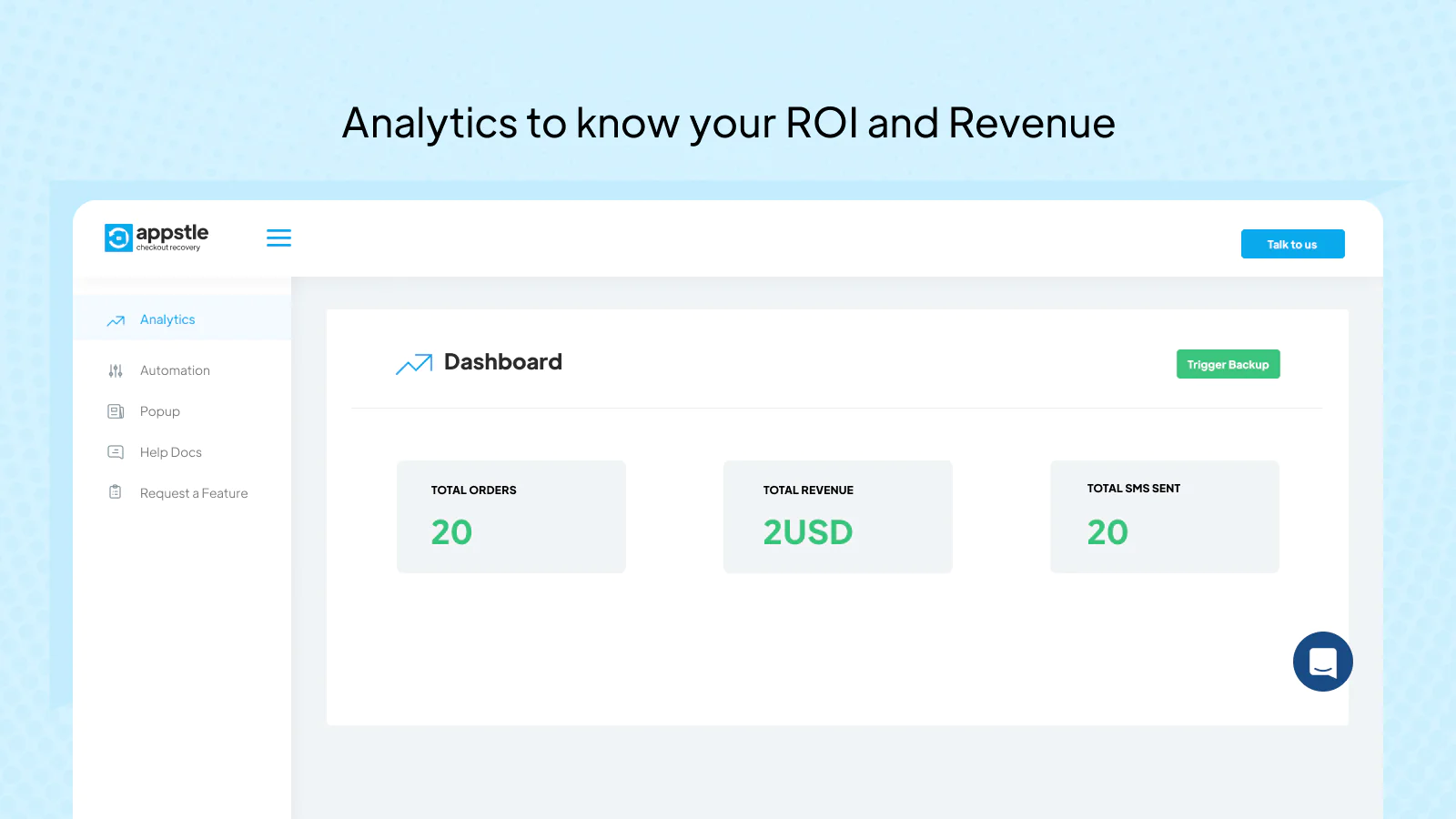1456x819 pixels.
Task: Open the Analytics menu item
Action: point(167,319)
